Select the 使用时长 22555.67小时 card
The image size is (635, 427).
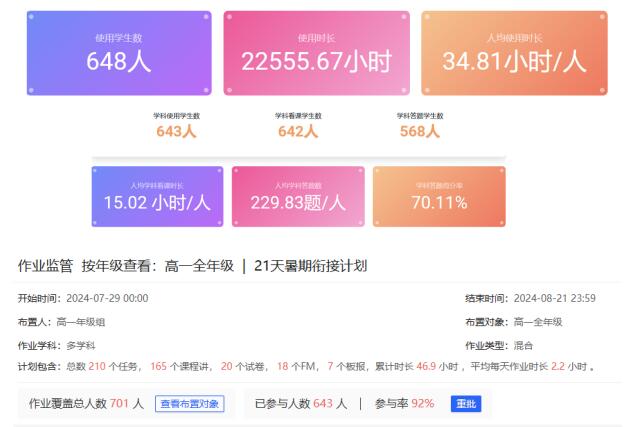pyautogui.click(x=316, y=53)
